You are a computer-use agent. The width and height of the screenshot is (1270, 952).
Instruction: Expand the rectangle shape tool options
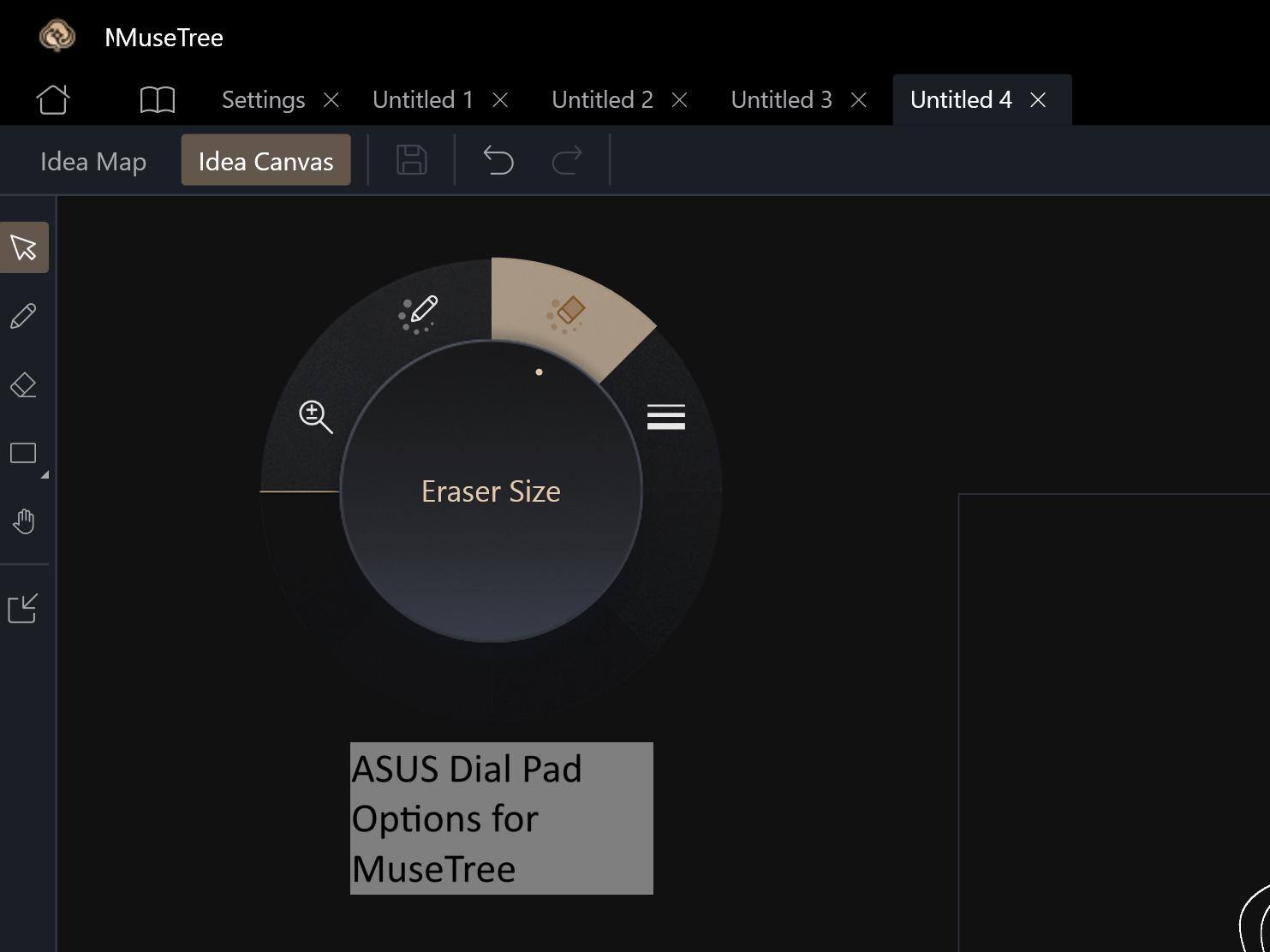44,473
